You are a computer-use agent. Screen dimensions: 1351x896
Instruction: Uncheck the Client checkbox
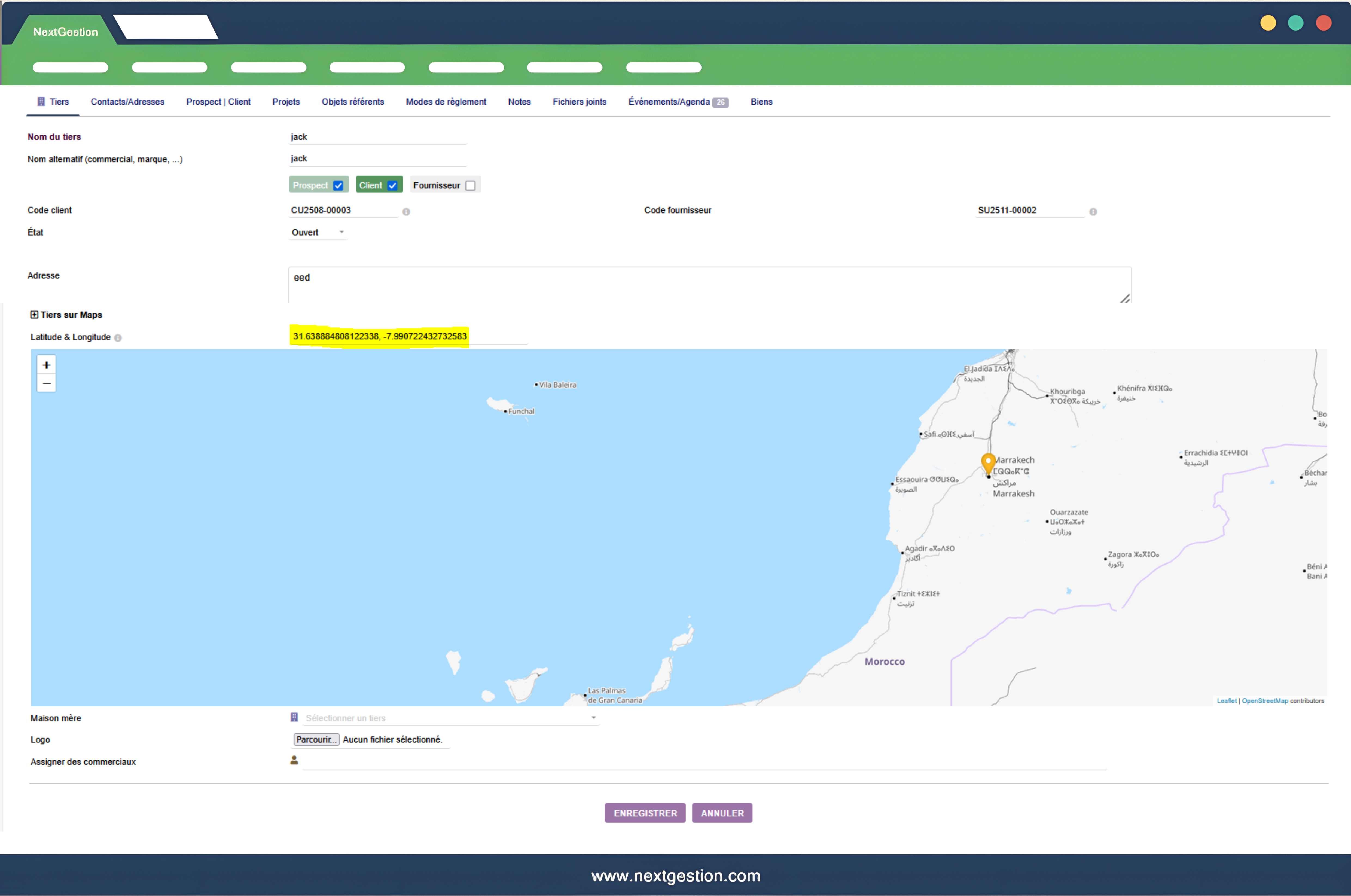(x=392, y=186)
